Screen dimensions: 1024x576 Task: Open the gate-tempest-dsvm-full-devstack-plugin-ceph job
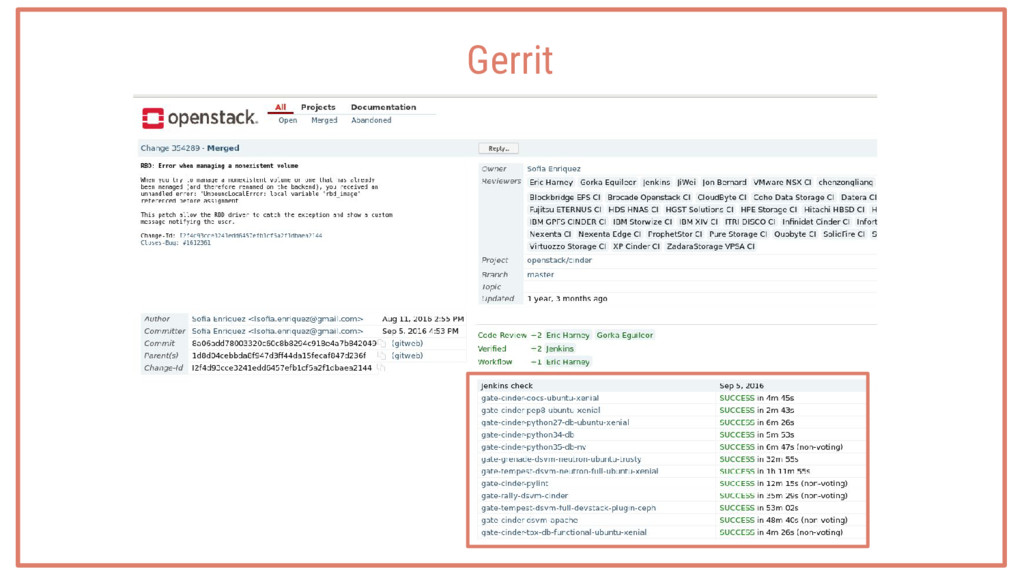coord(568,508)
